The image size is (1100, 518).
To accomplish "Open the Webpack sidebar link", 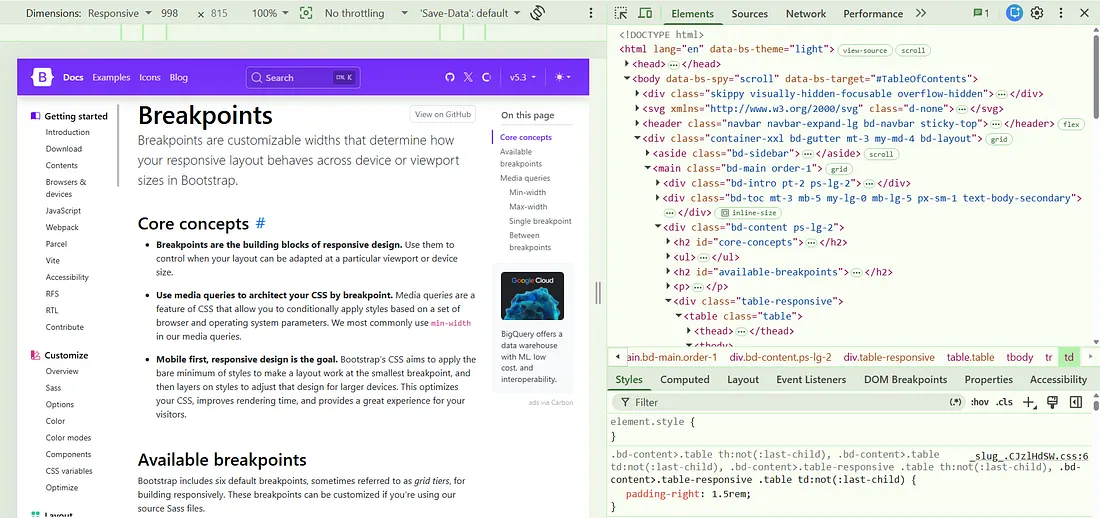I will coord(62,227).
